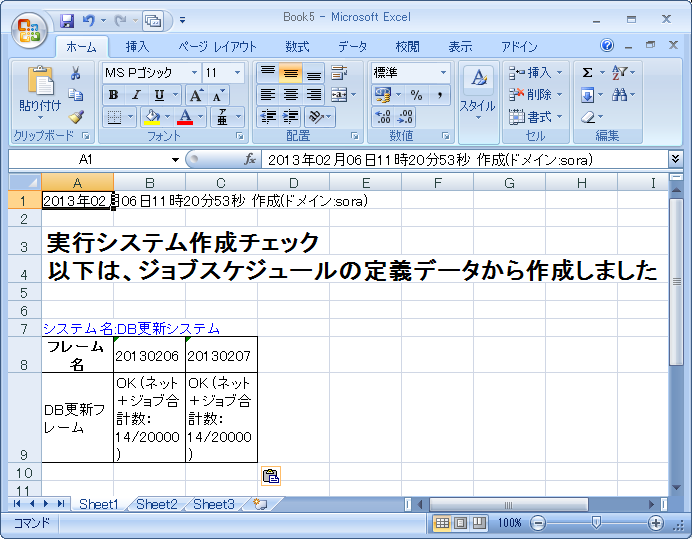The height and width of the screenshot is (539, 692).
Task: Decrease font size with the small A
Action: 218,95
